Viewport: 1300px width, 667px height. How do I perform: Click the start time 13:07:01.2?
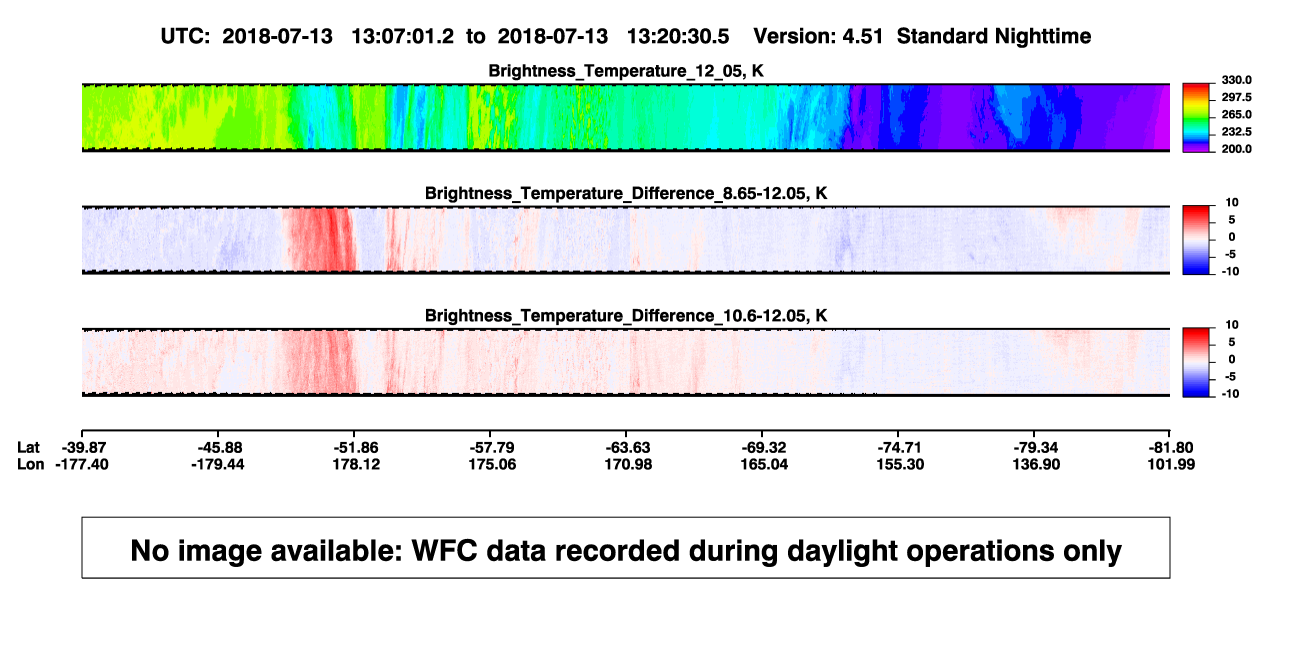coord(402,37)
